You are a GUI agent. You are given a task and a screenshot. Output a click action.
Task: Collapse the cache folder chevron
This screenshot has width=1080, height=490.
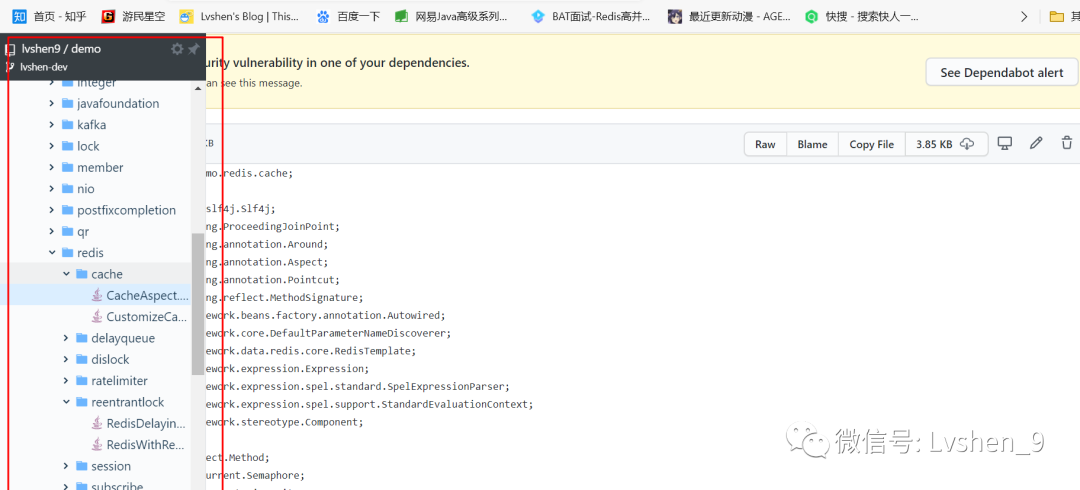66,274
